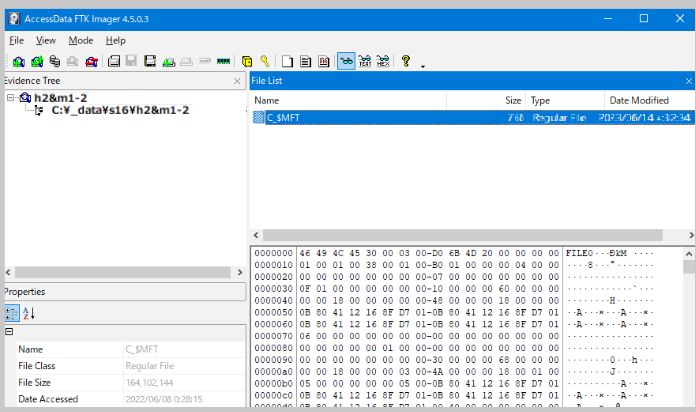
Task: Click hex offset 0000050 row
Action: click(x=273, y=313)
